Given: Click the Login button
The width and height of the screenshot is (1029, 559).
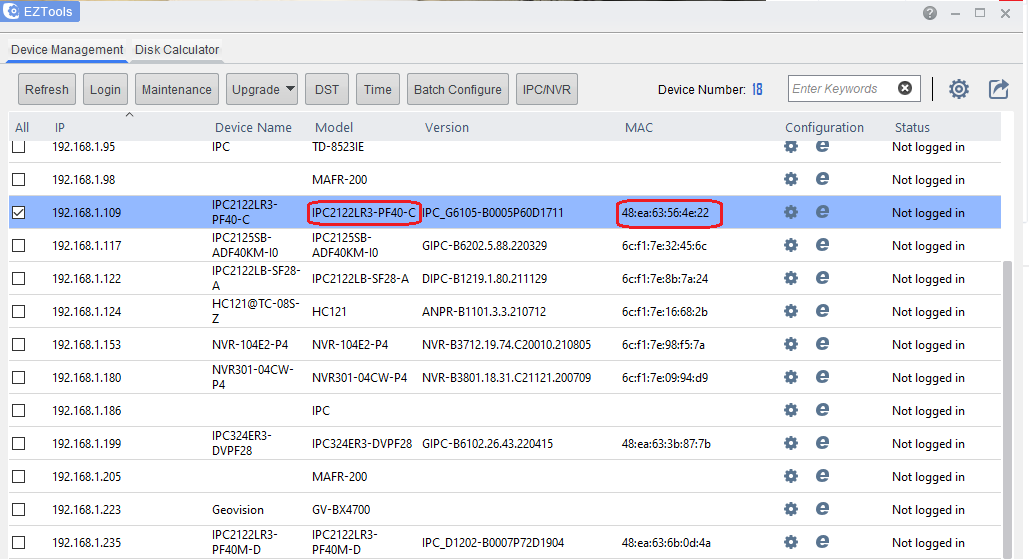Looking at the screenshot, I should click(x=105, y=89).
